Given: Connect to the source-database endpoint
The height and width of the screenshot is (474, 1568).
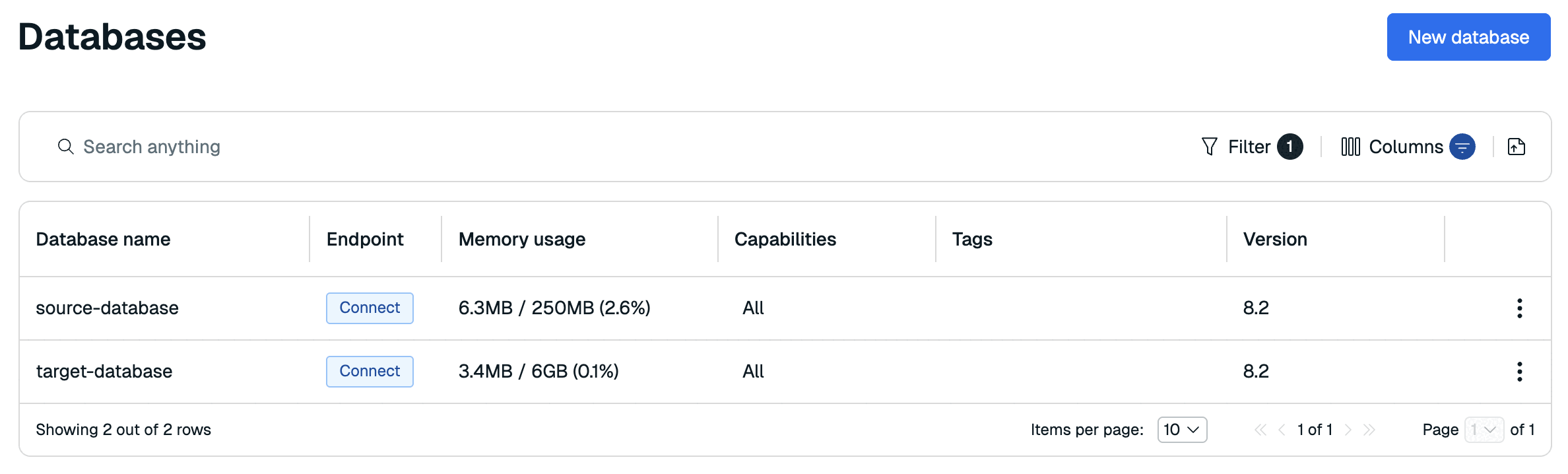Looking at the screenshot, I should [x=370, y=308].
